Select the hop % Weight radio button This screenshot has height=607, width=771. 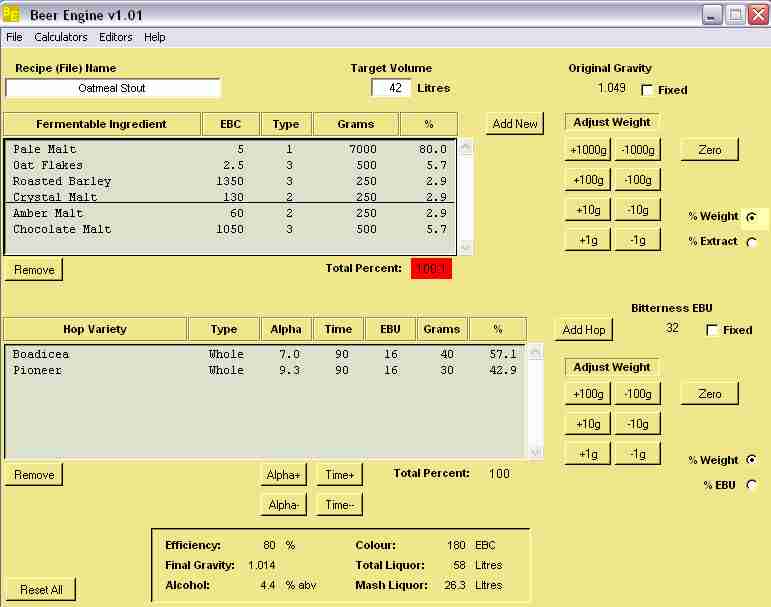(751, 460)
